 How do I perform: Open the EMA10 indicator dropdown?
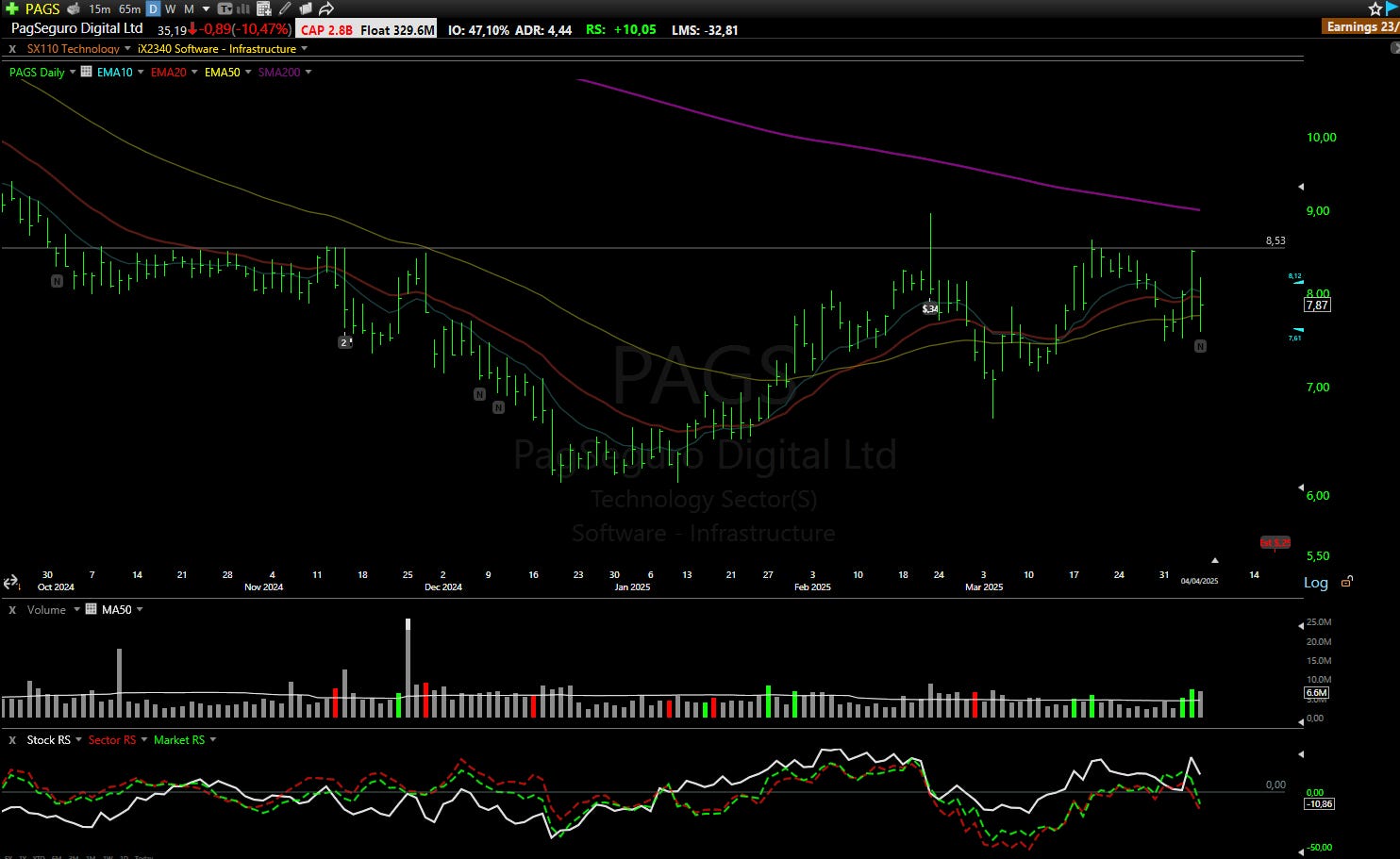click(141, 72)
